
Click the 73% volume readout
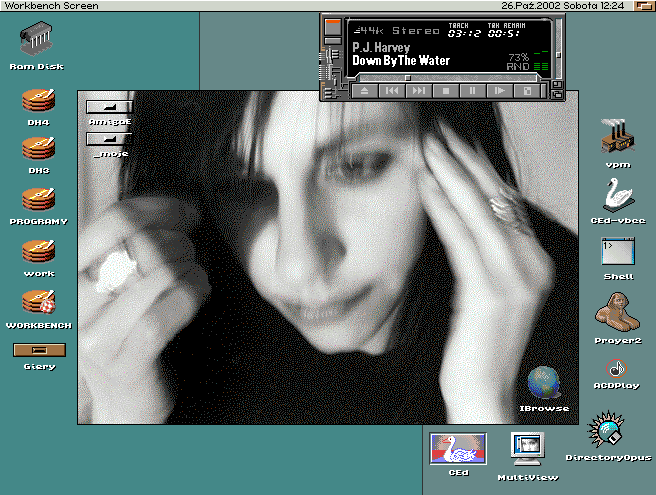pos(519,57)
